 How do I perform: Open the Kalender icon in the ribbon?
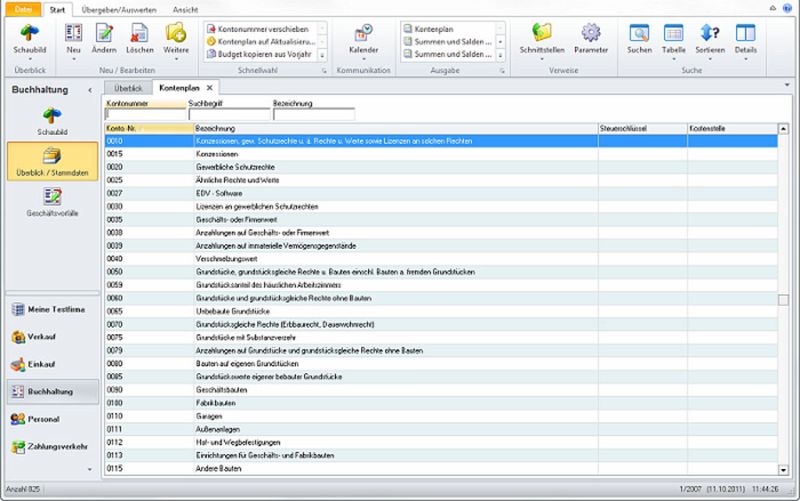pyautogui.click(x=363, y=35)
